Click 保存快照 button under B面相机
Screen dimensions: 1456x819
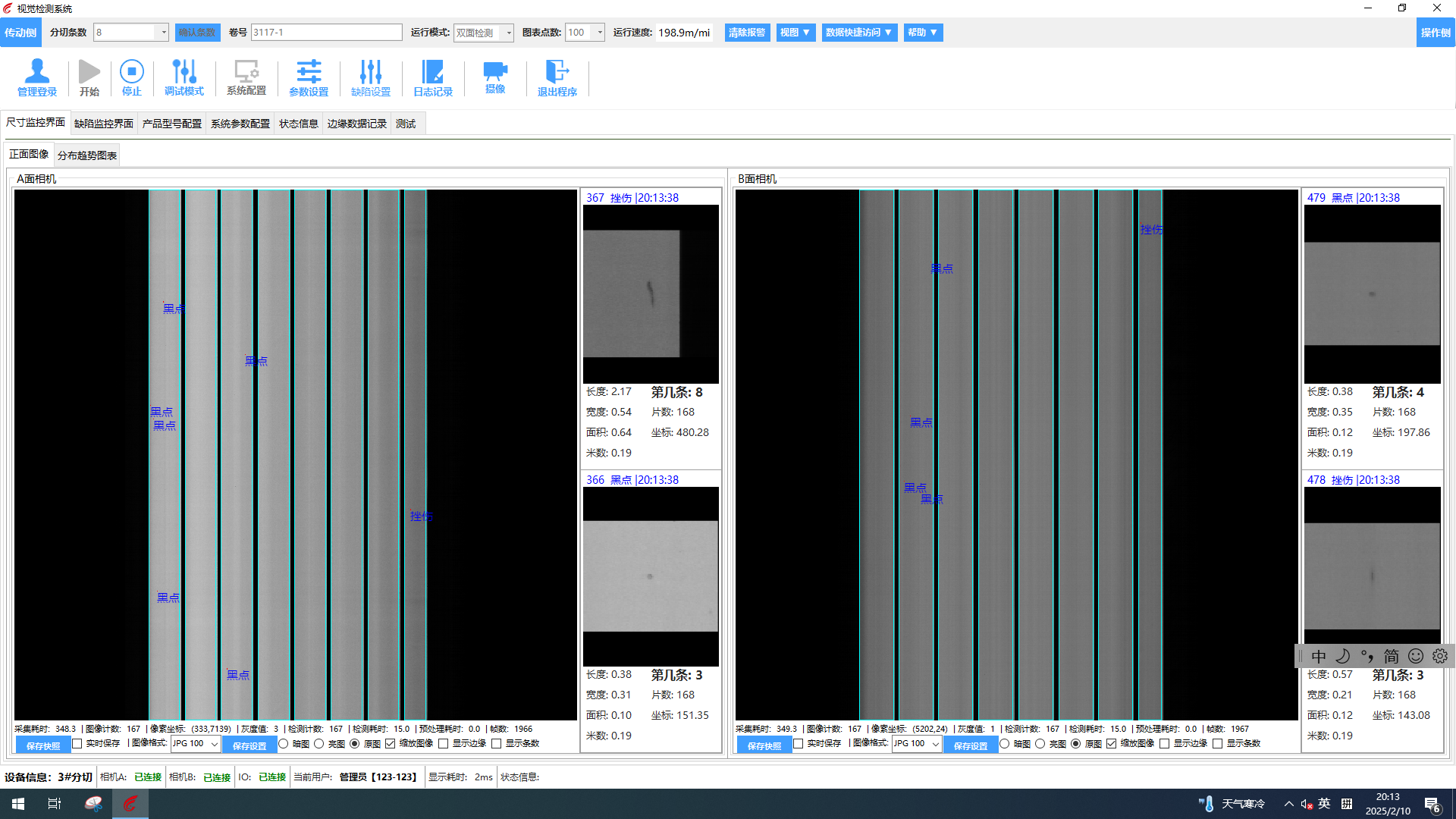pos(764,745)
